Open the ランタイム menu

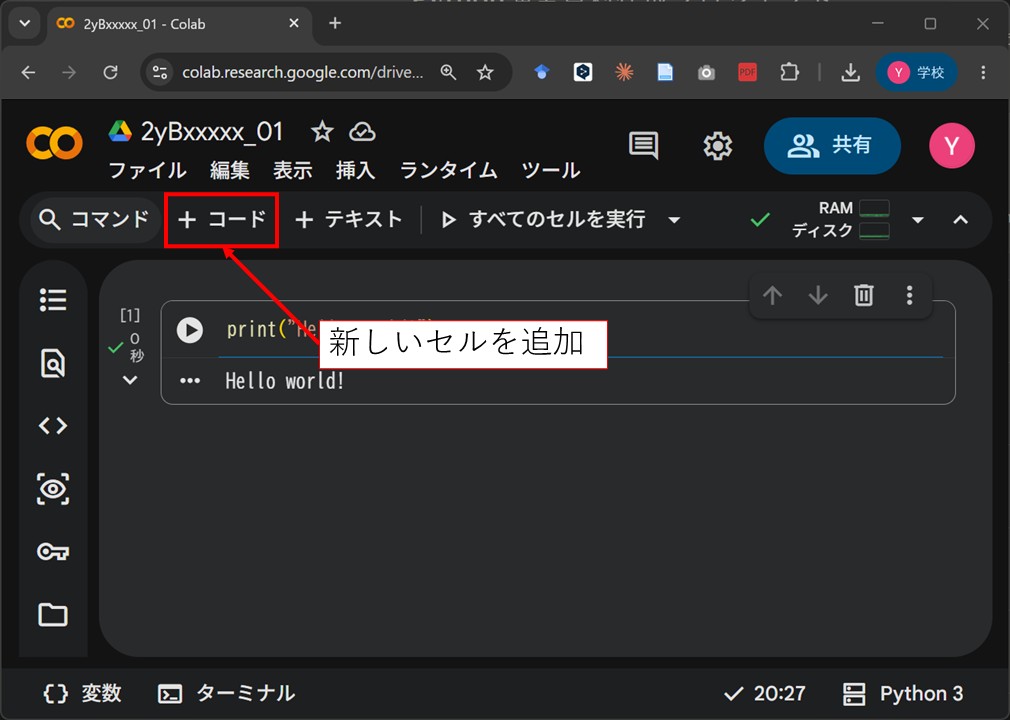[x=448, y=170]
